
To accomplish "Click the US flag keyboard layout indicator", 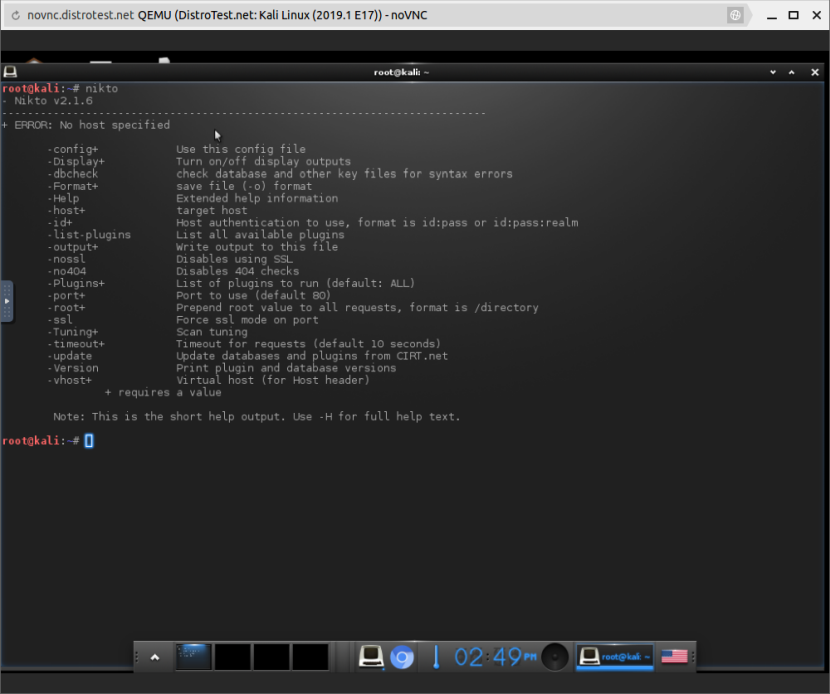I will pyautogui.click(x=675, y=657).
